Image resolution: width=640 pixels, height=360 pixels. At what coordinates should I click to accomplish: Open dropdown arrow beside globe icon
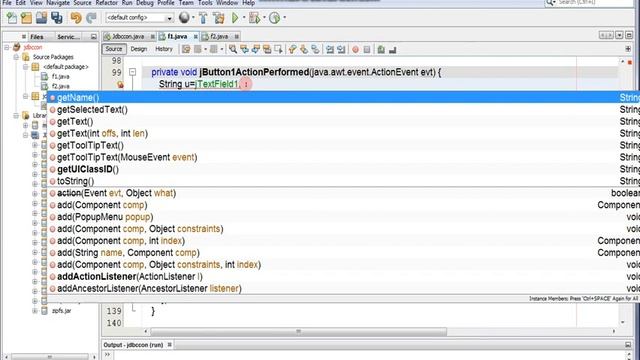click(x=193, y=18)
